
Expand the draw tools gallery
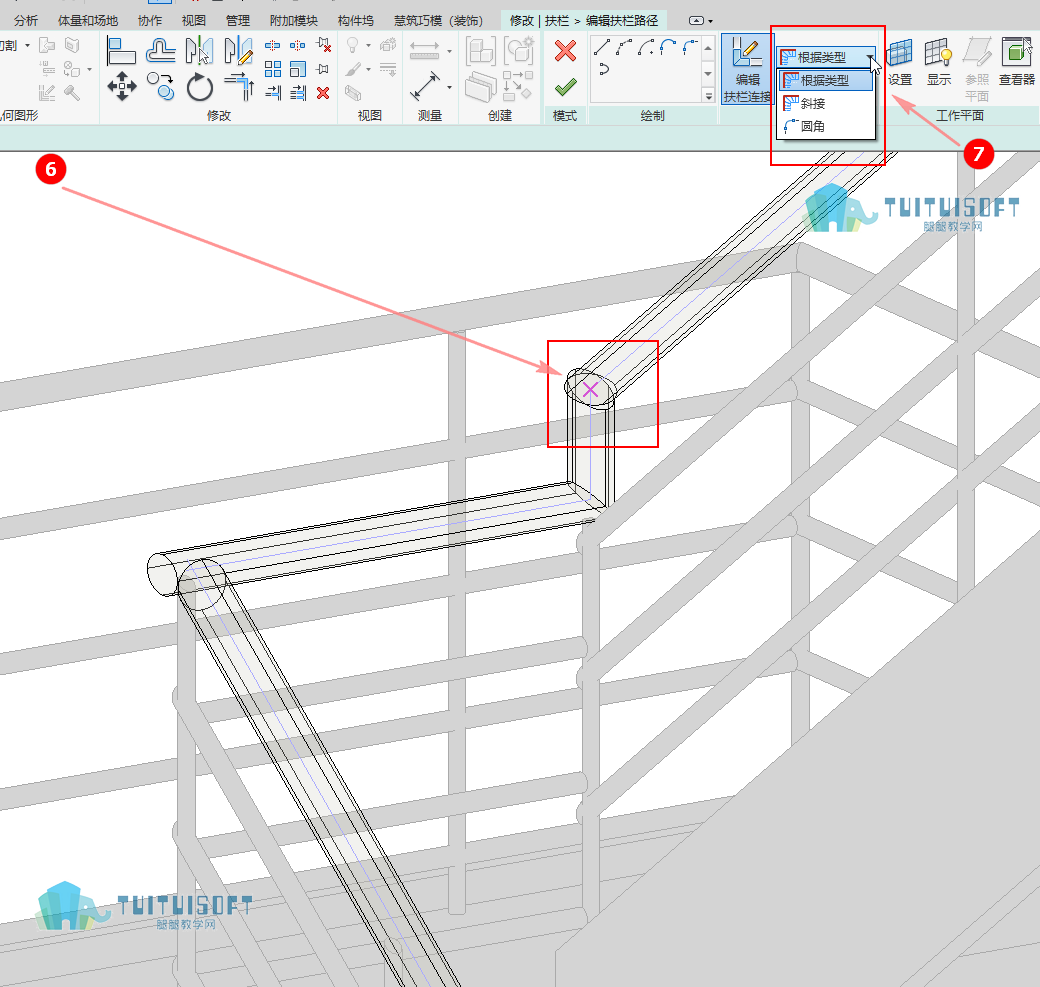point(708,96)
